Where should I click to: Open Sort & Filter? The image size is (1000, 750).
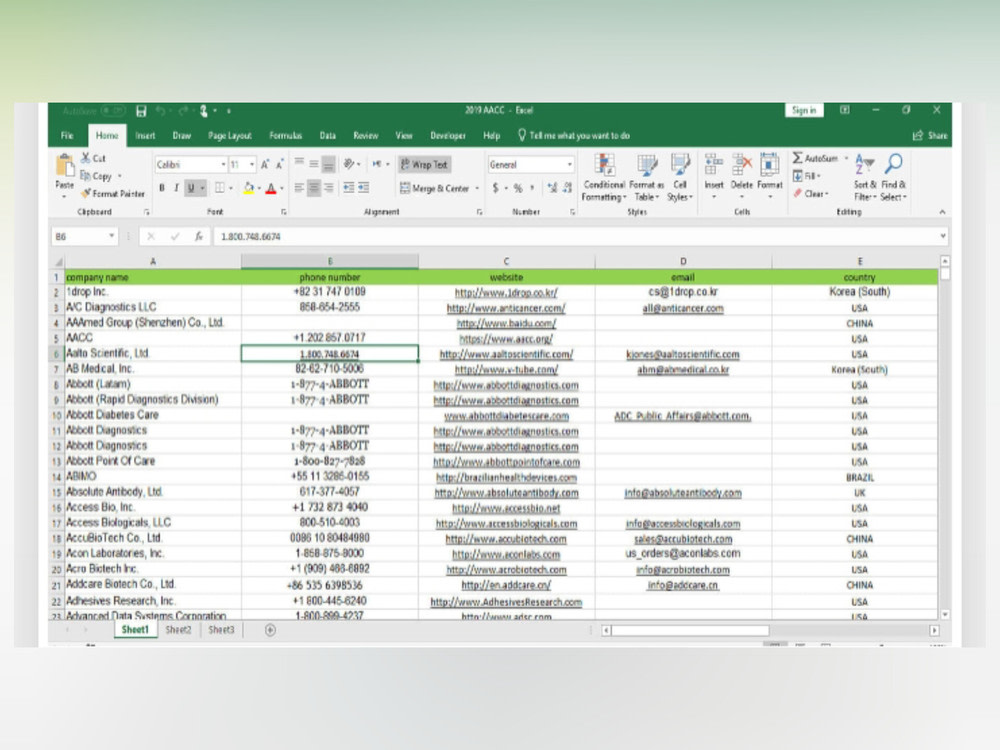click(865, 178)
